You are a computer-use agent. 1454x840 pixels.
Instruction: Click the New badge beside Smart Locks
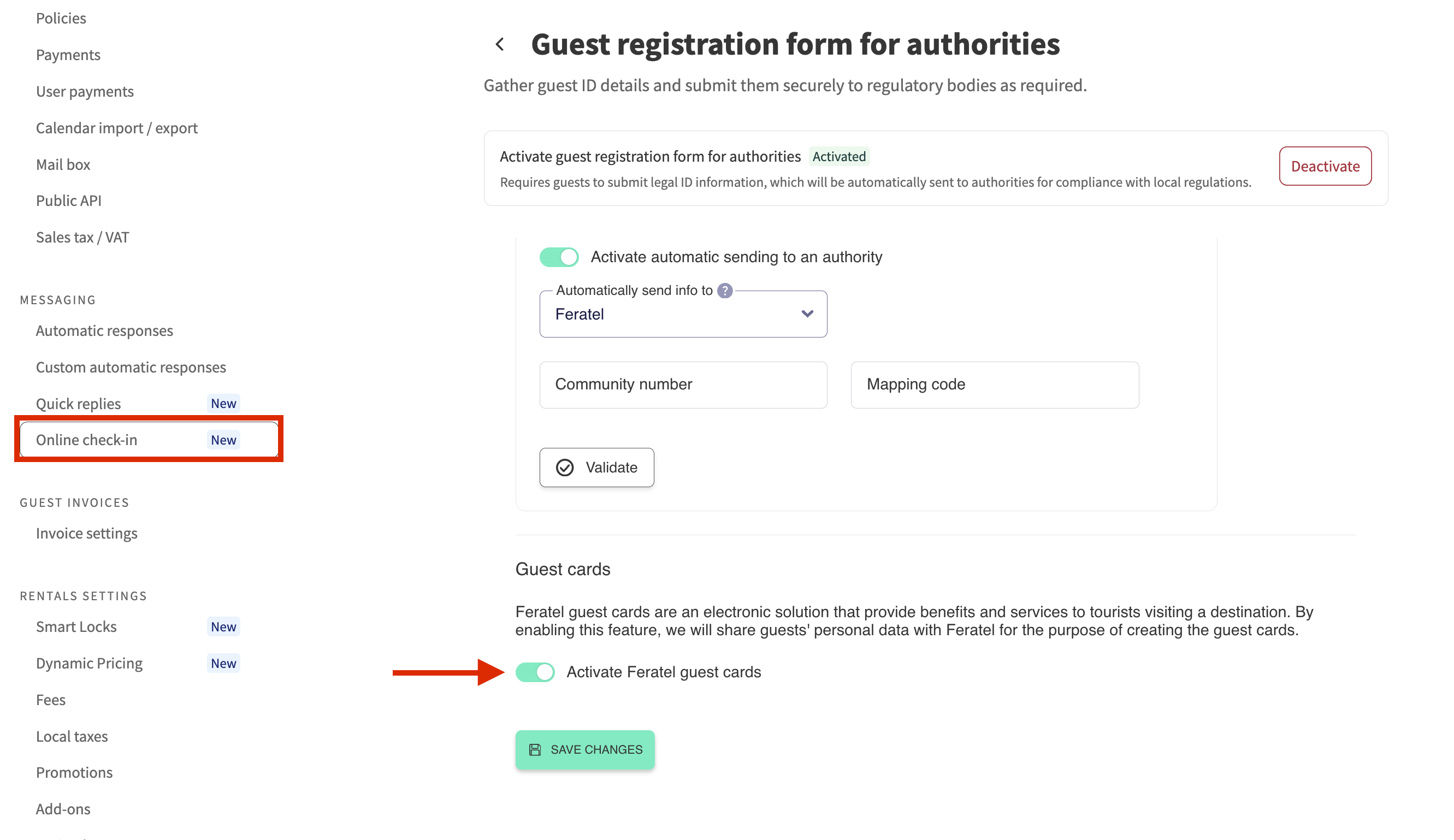point(223,626)
